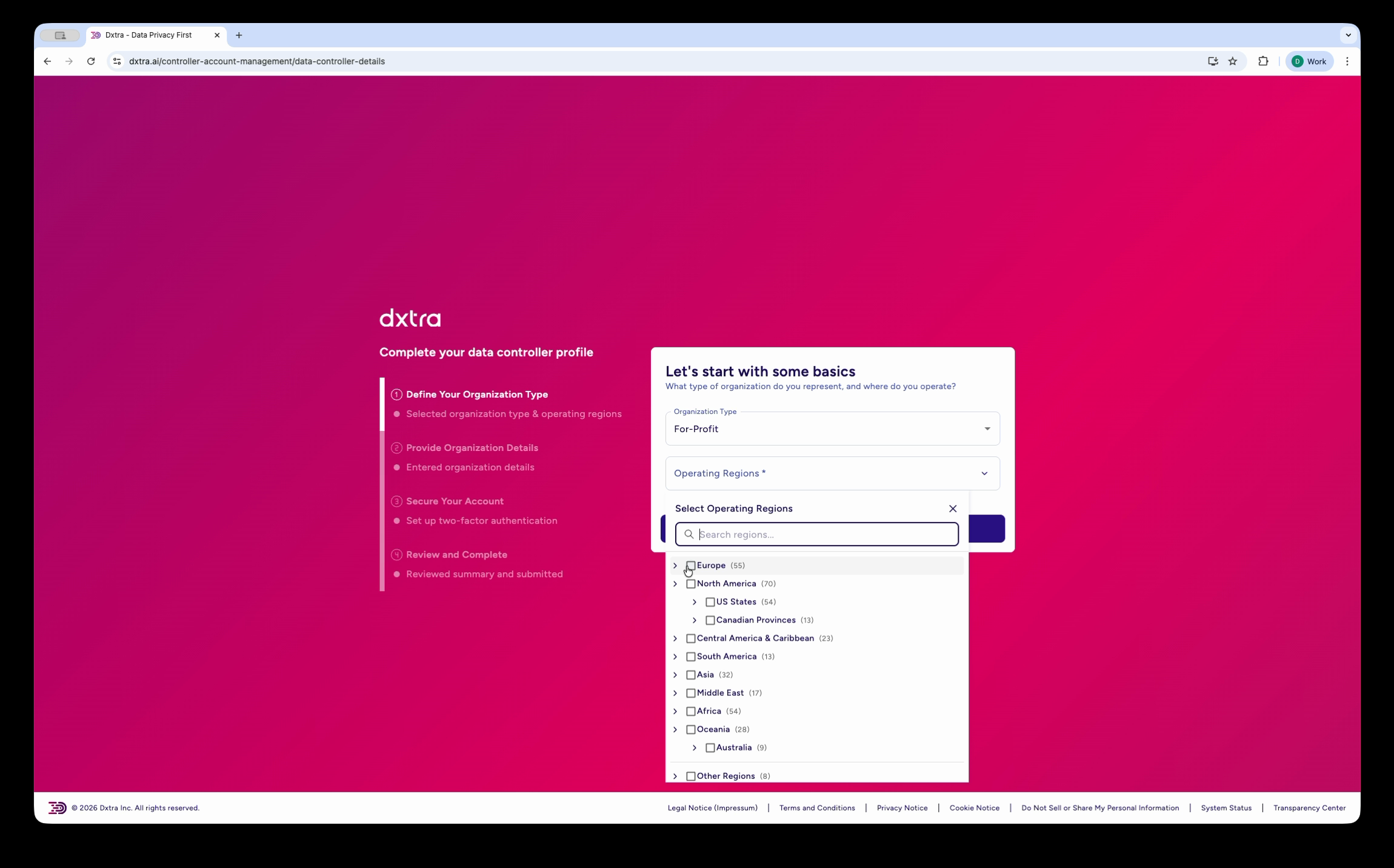The image size is (1394, 868).
Task: Click the Dxtra logo in footer
Action: tap(58, 807)
